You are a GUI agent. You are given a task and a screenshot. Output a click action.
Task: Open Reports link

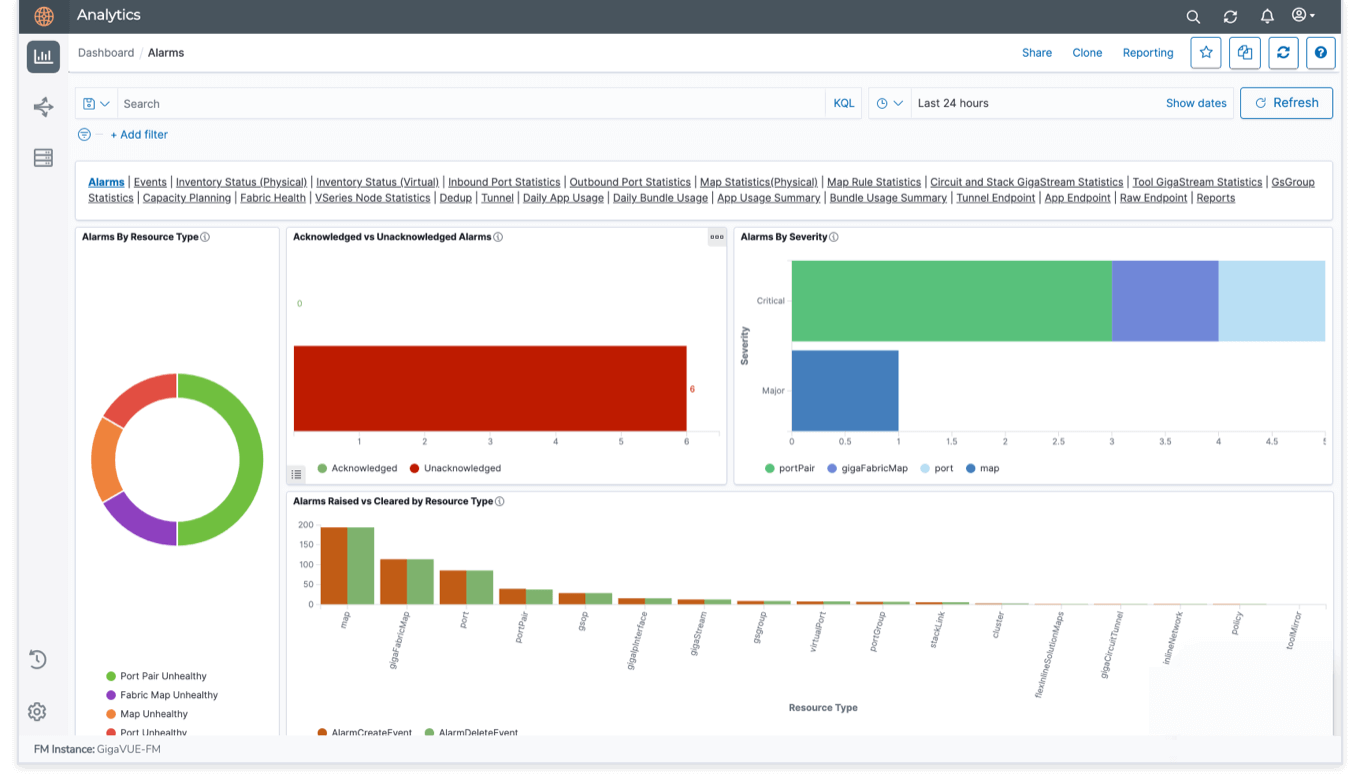pyautogui.click(x=1215, y=198)
